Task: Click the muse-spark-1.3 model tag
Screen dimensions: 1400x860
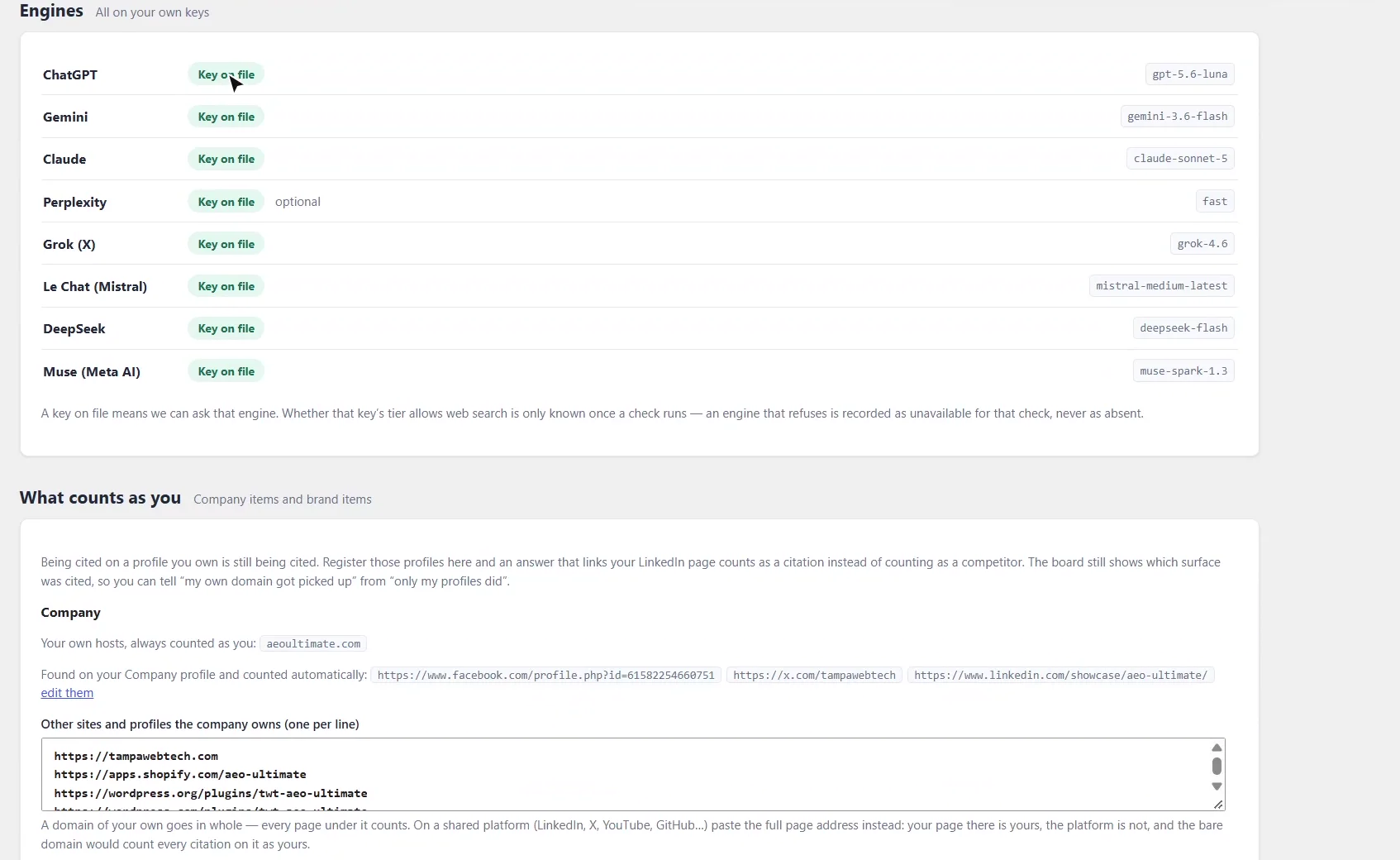Action: tap(1183, 370)
